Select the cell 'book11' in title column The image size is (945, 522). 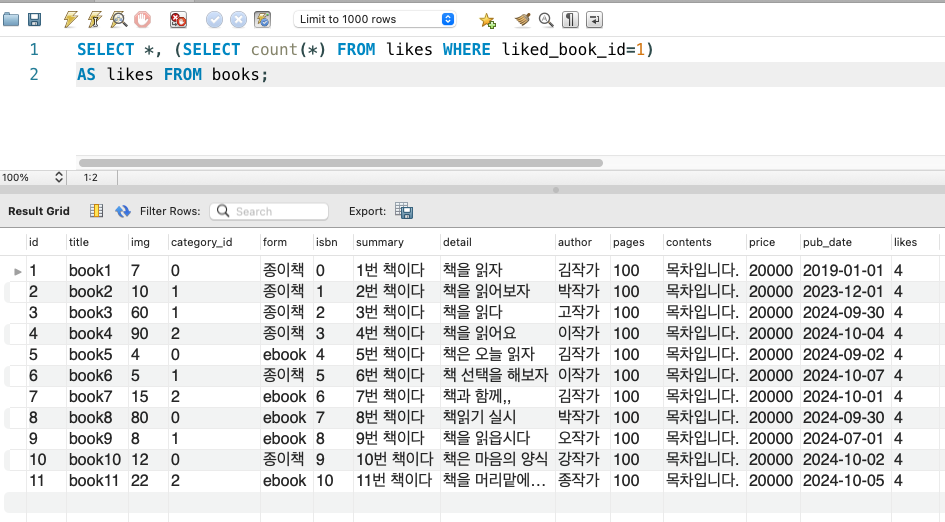(x=93, y=480)
